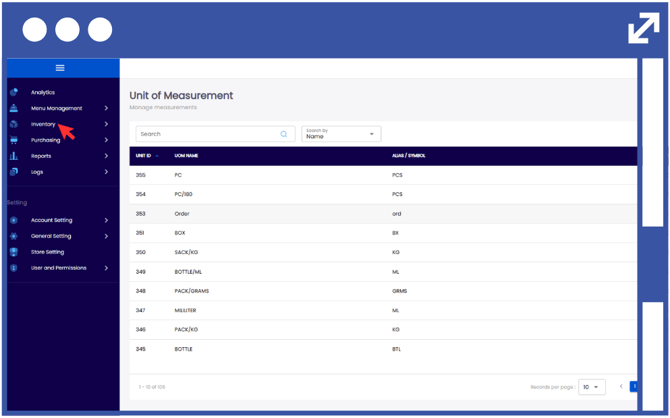Image resolution: width=670 pixels, height=418 pixels.
Task: Open the General Setting menu item
Action: point(51,236)
